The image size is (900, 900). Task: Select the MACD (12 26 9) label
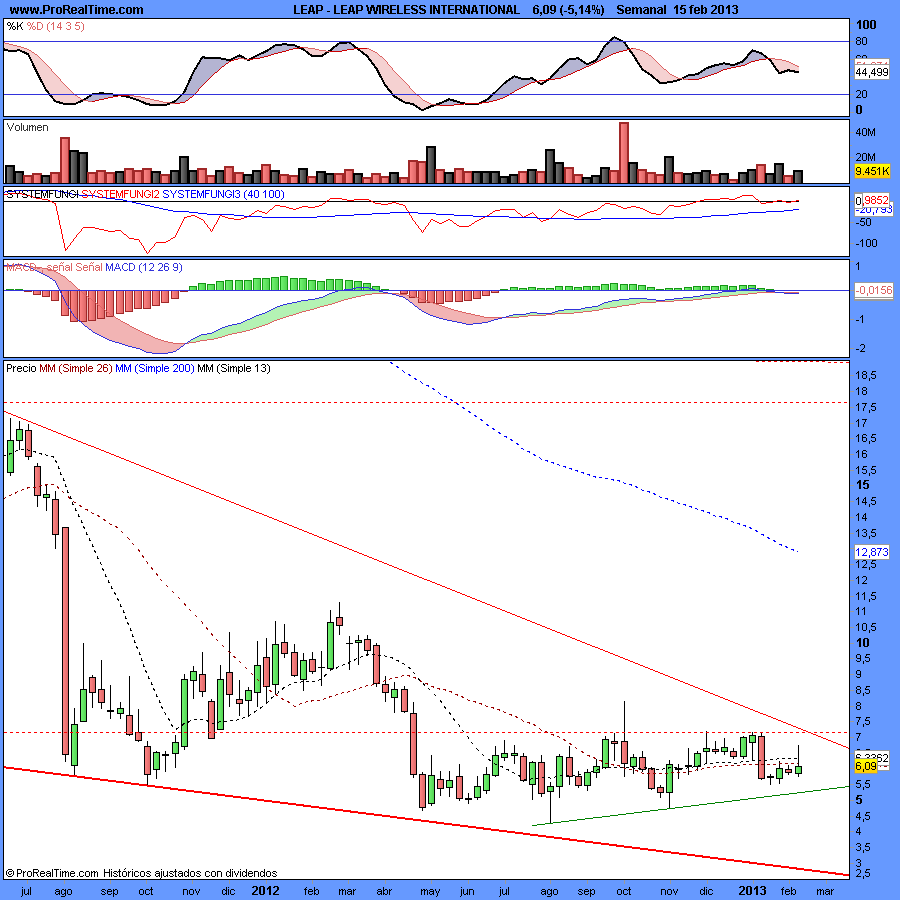tap(143, 267)
